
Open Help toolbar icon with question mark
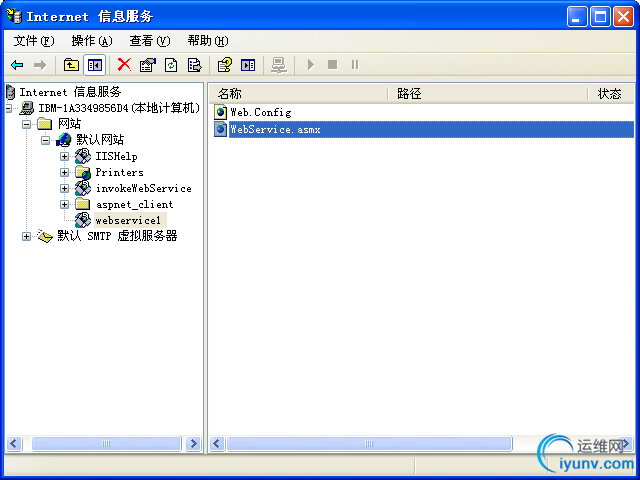click(224, 65)
